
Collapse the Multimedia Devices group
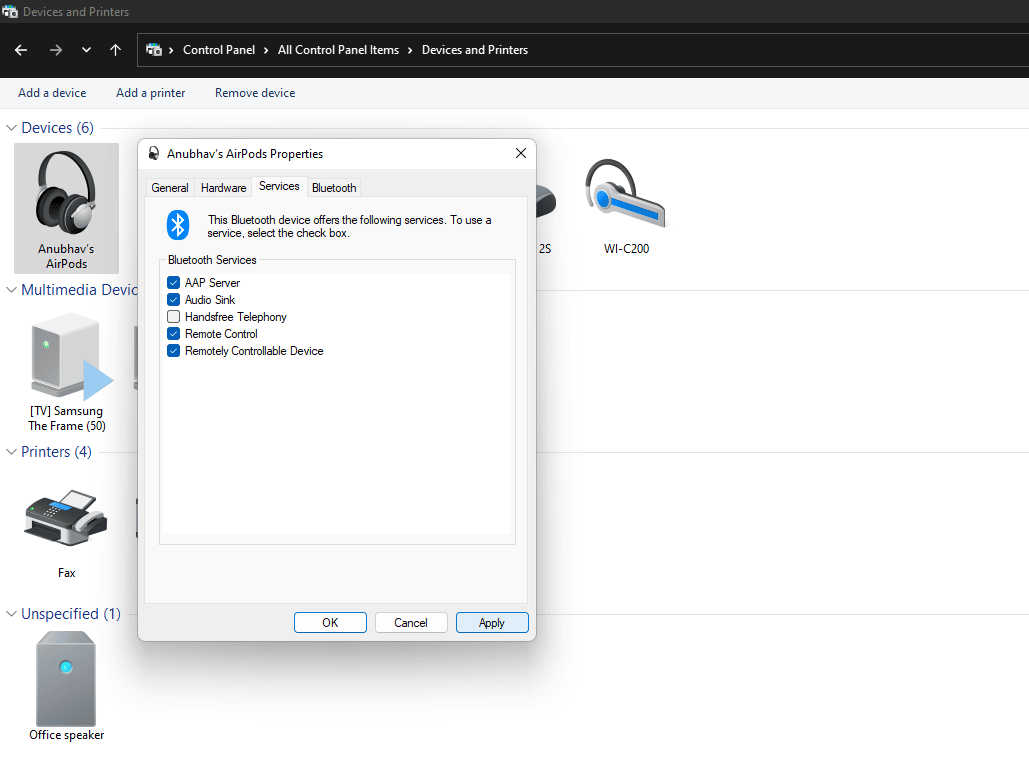11,290
